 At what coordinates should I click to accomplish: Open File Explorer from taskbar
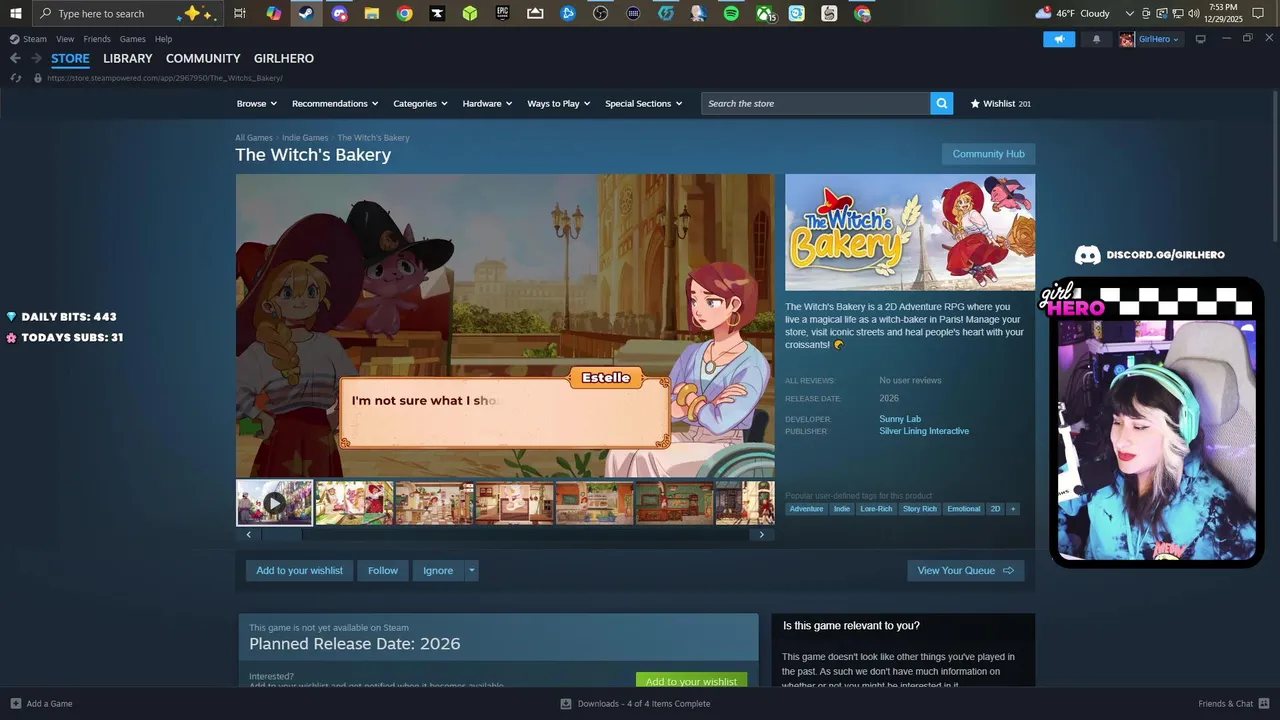371,14
